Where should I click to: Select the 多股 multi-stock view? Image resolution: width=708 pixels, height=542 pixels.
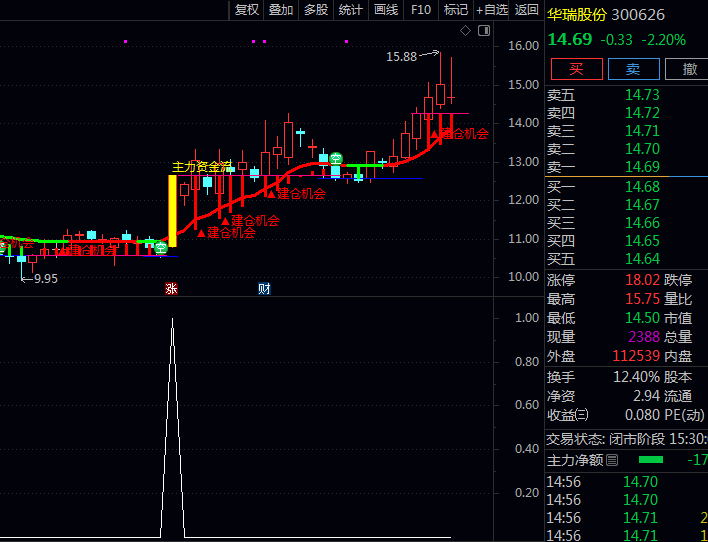[x=316, y=9]
